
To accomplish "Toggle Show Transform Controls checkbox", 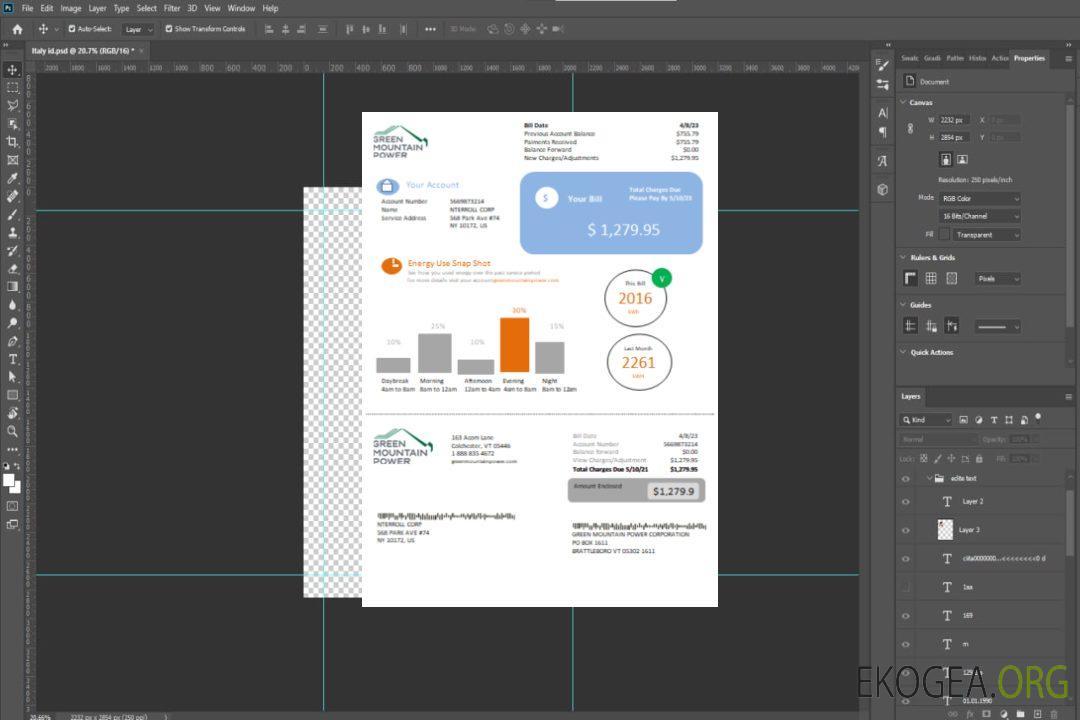I will tap(169, 29).
